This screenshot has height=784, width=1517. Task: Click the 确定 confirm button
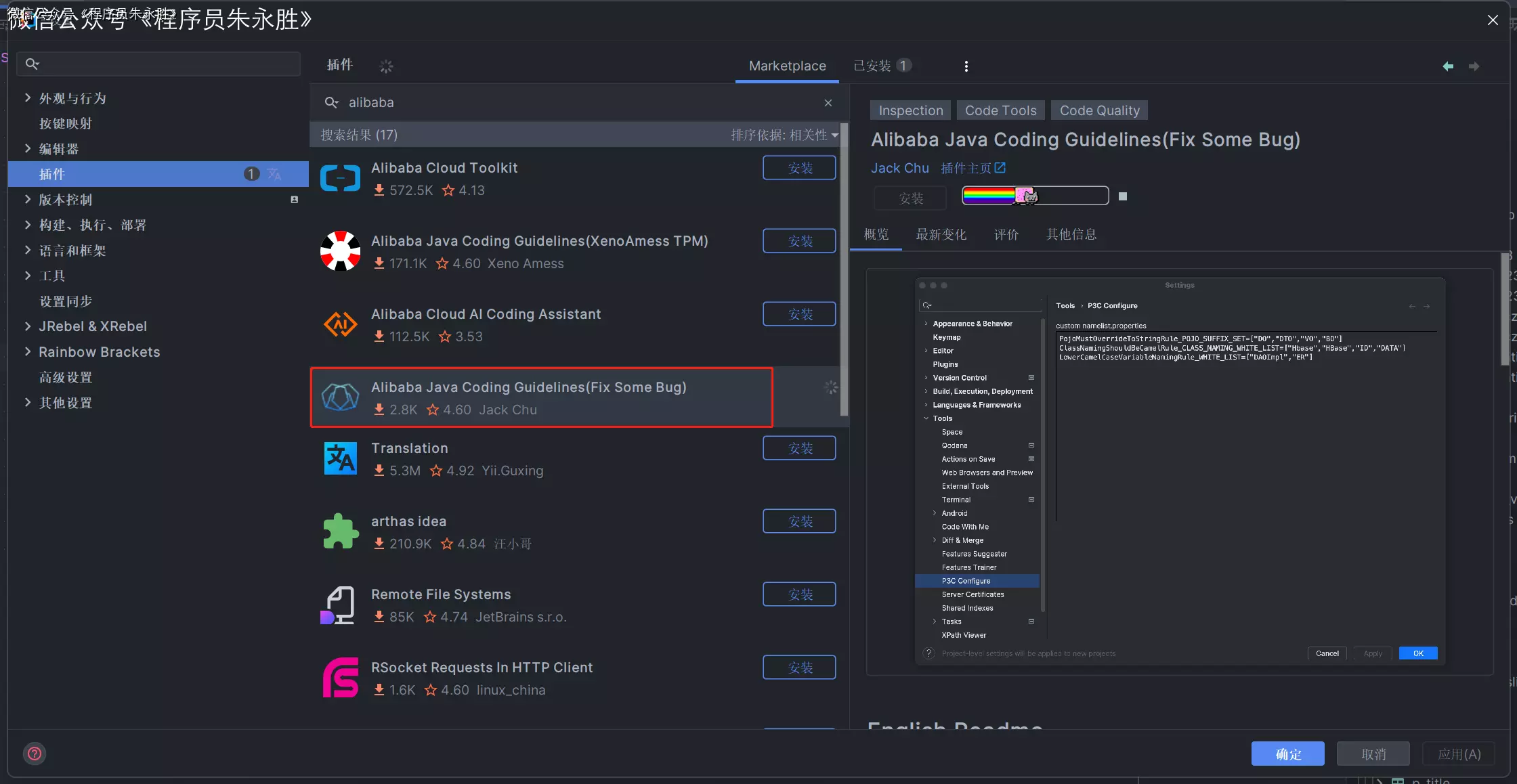(1287, 754)
